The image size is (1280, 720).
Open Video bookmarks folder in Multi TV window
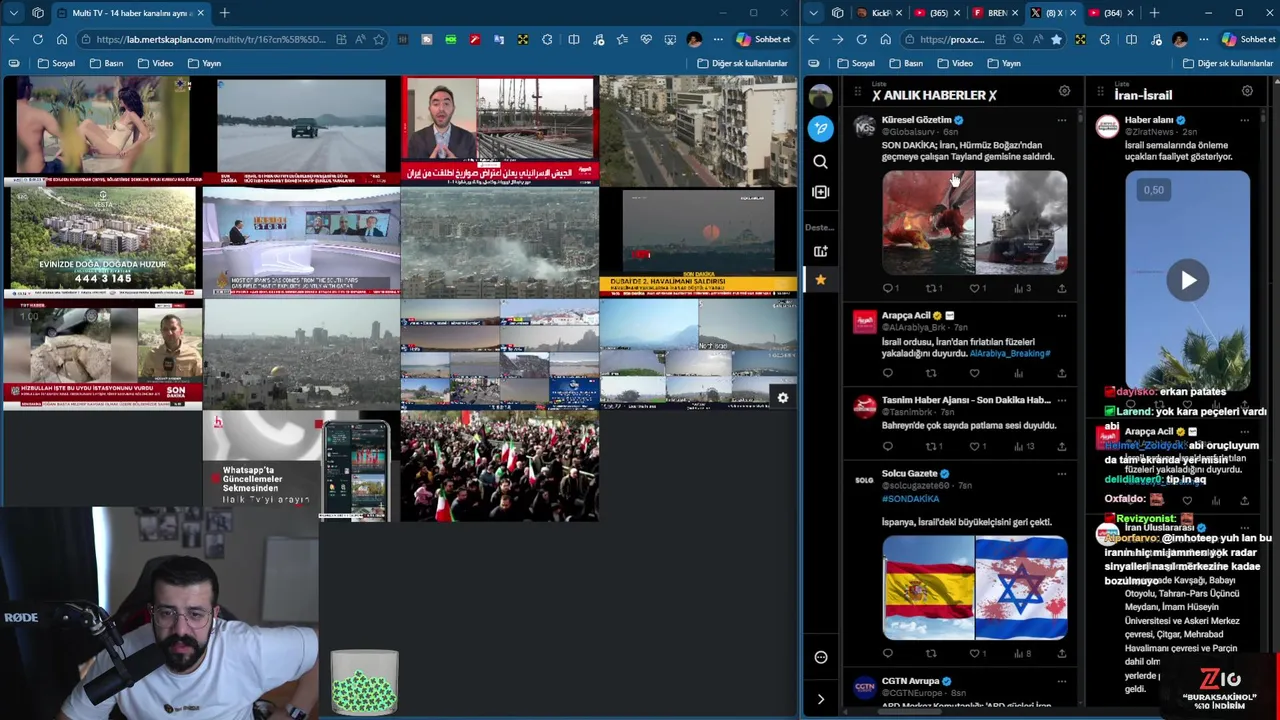point(155,63)
